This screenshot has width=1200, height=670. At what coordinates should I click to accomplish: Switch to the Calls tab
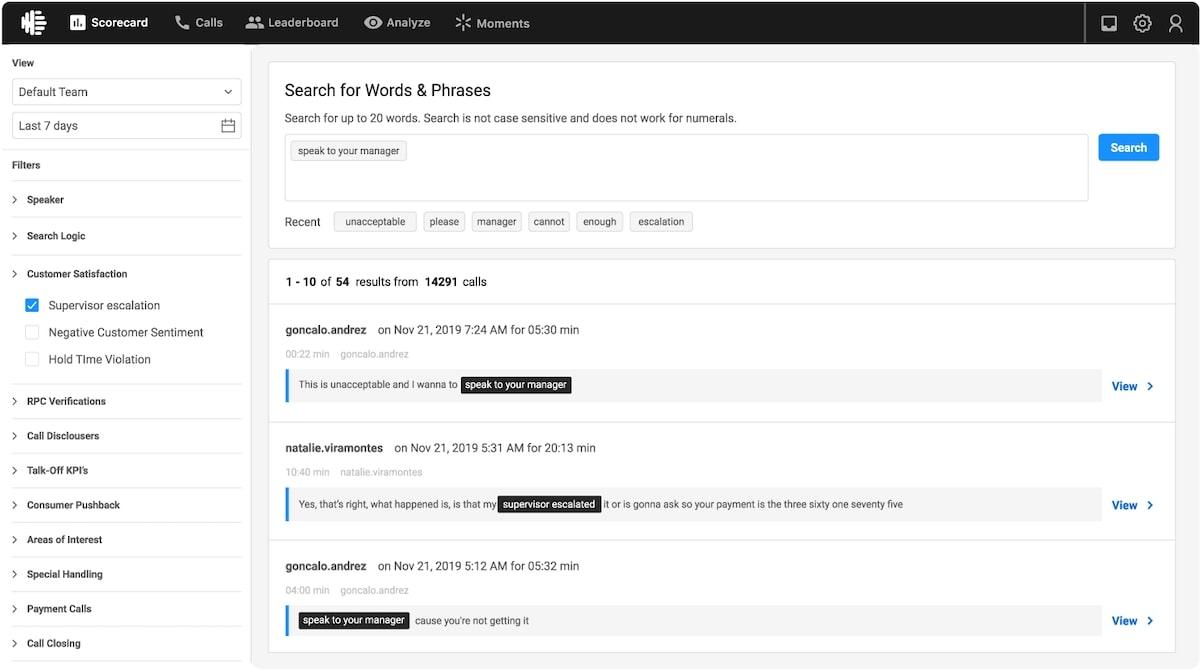coord(198,22)
